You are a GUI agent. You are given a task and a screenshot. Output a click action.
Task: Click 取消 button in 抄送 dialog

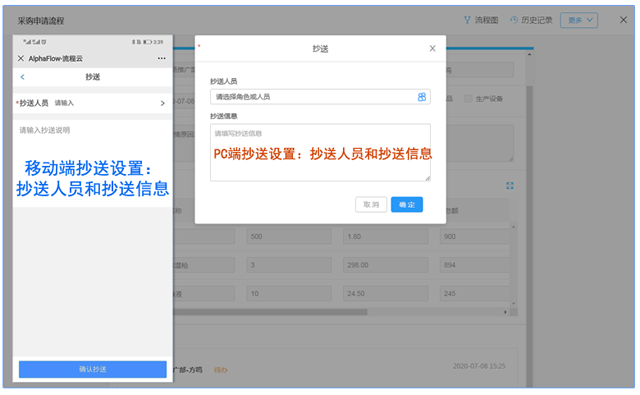coord(371,204)
